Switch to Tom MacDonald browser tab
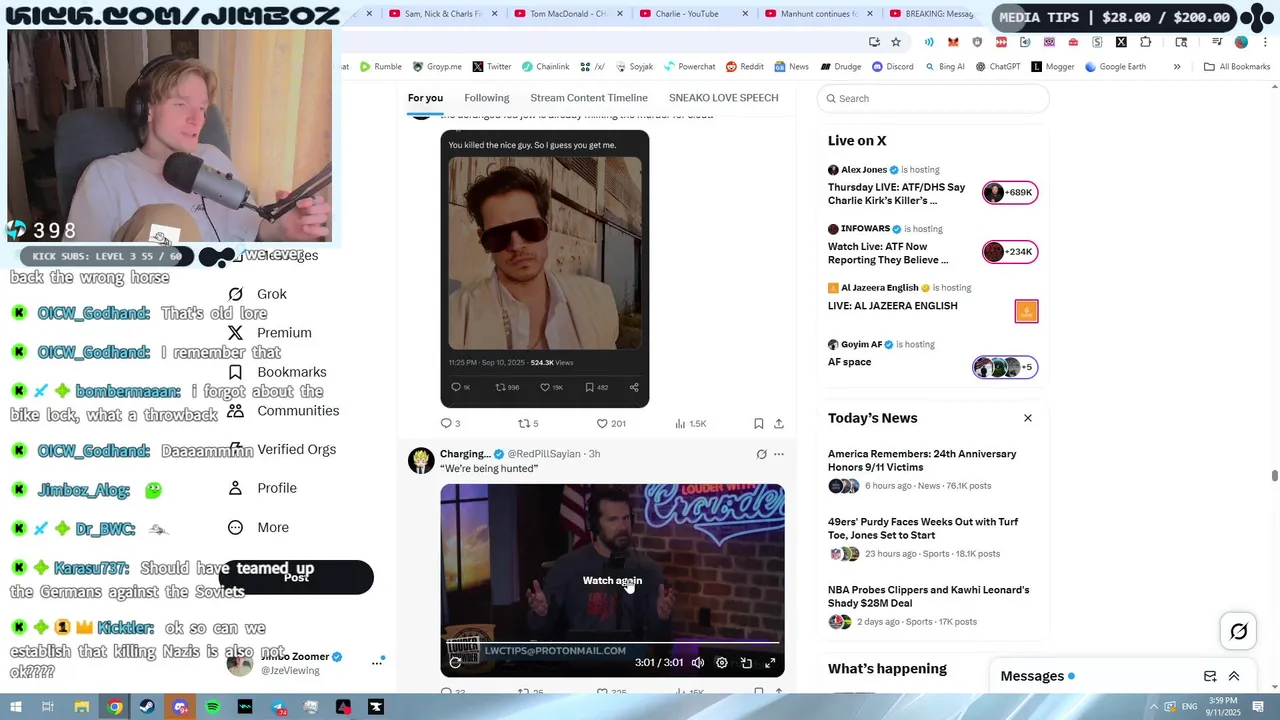This screenshot has height=720, width=1280. point(568,14)
